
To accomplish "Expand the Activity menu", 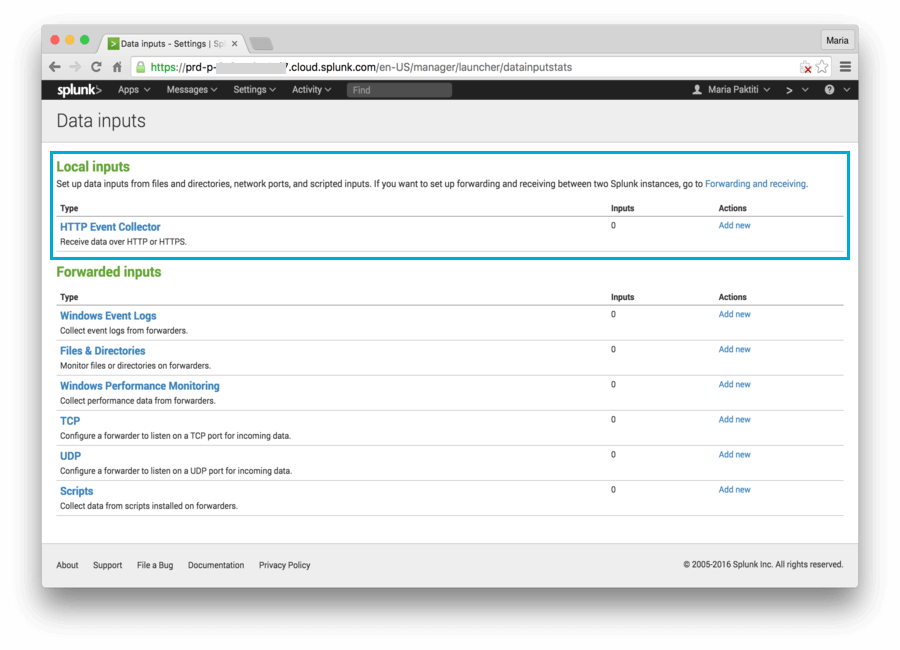I will pyautogui.click(x=311, y=90).
